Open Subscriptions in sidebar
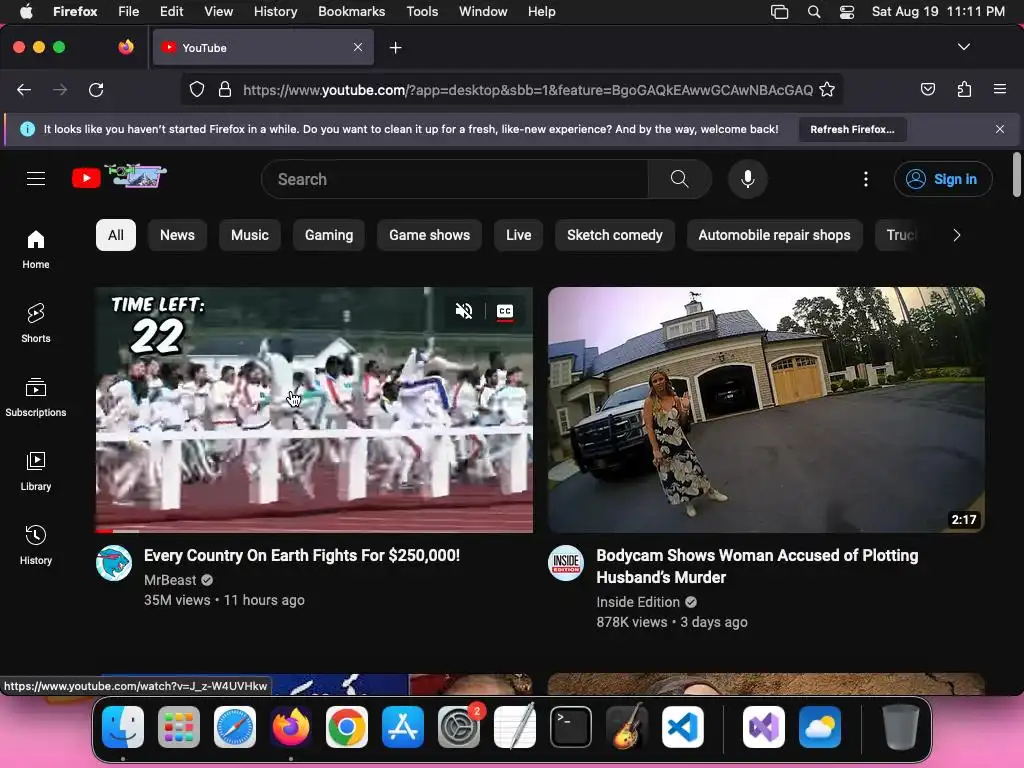Image resolution: width=1024 pixels, height=768 pixels. pos(36,398)
